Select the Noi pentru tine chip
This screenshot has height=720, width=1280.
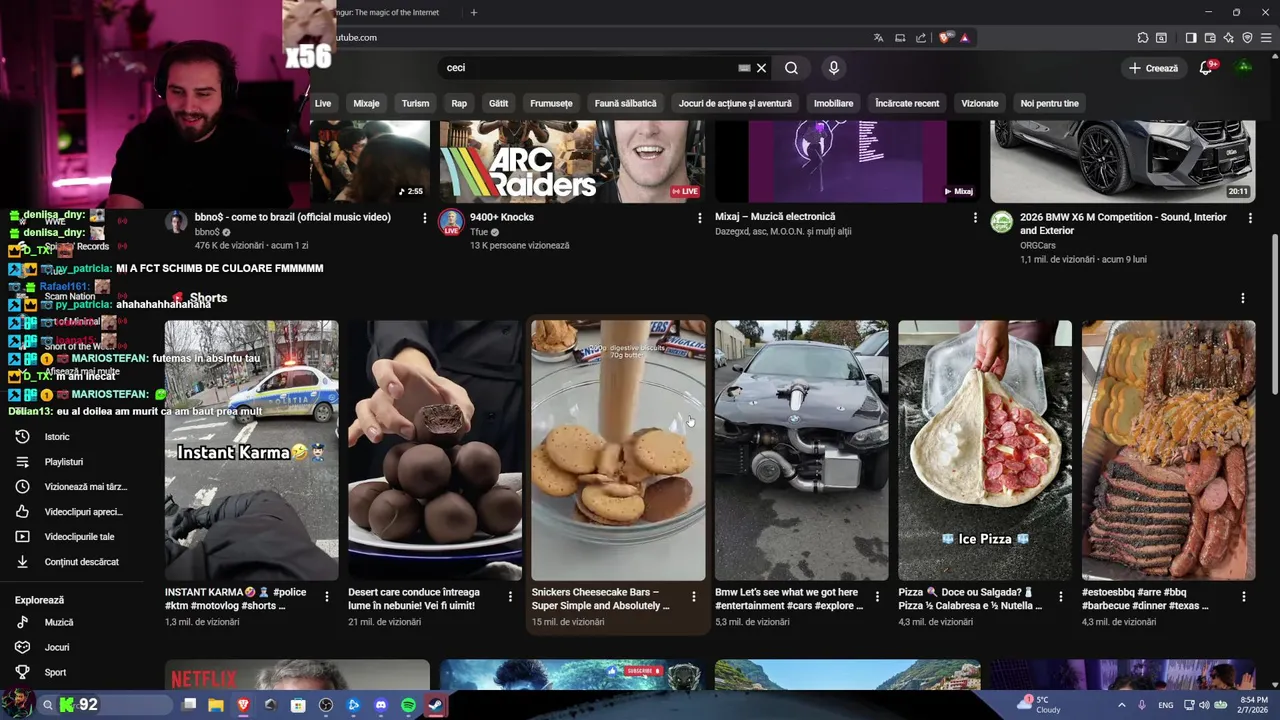tap(1049, 103)
